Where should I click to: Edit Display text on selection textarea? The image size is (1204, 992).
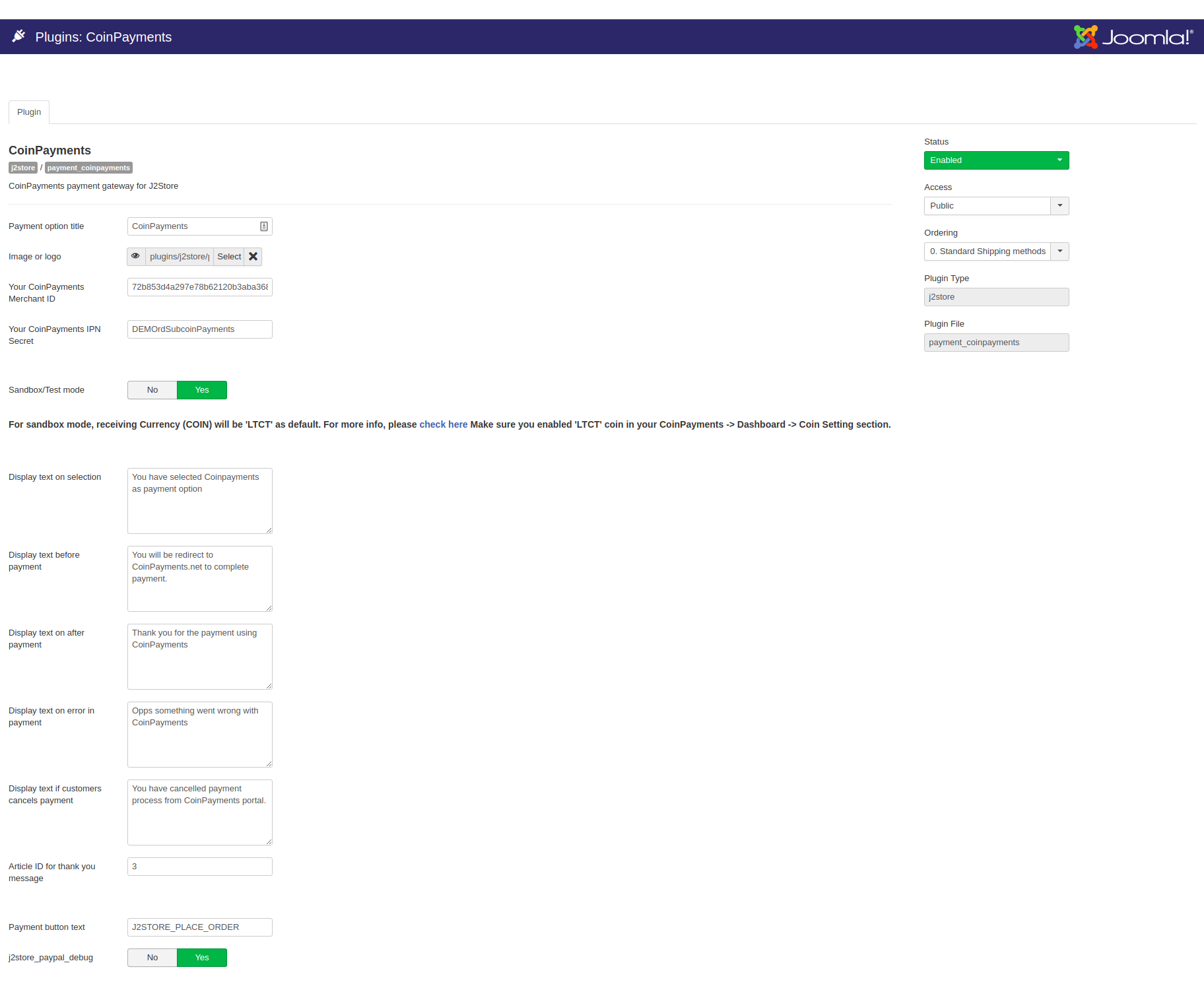coord(200,501)
